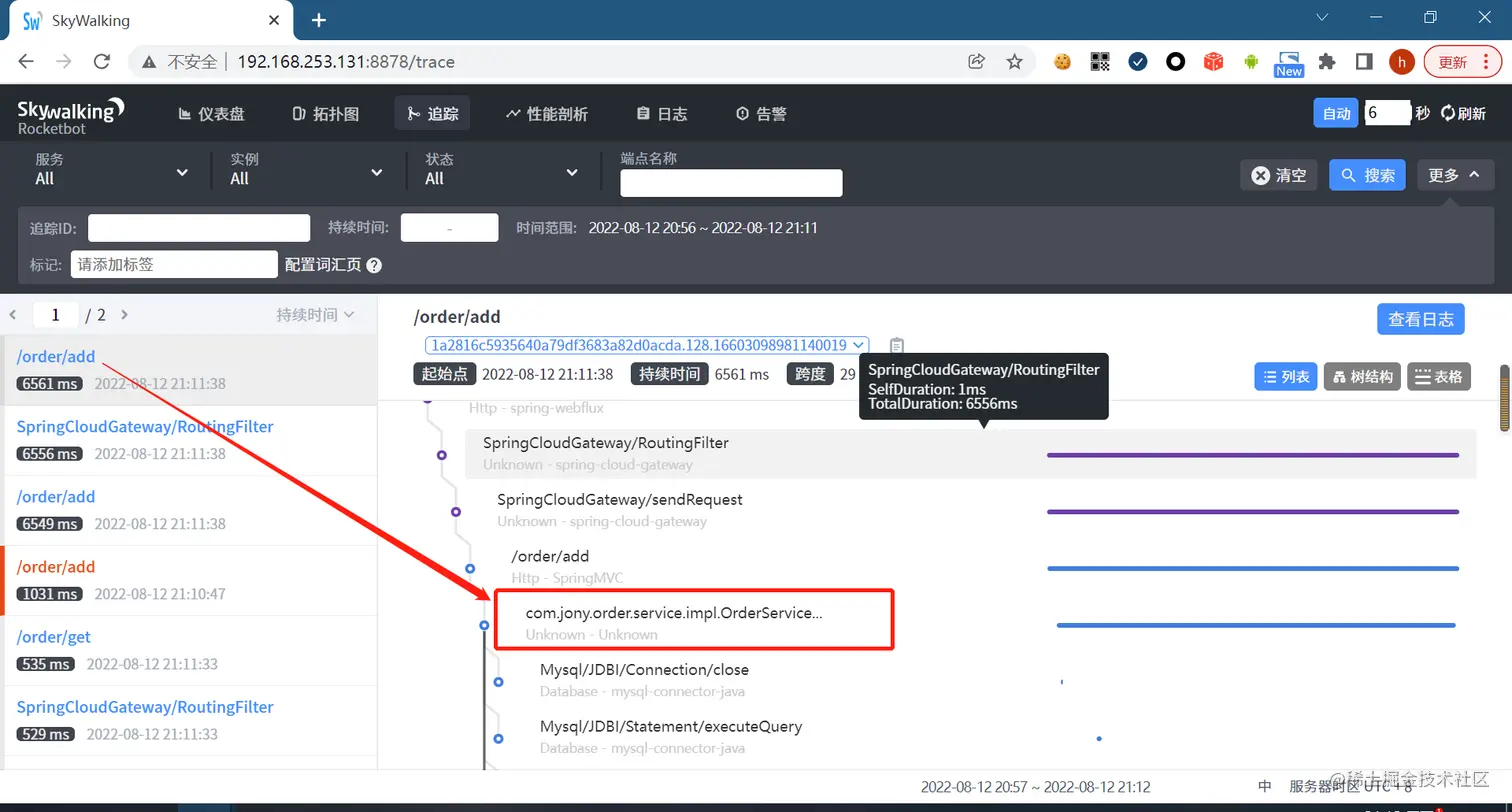The image size is (1512, 812).
Task: Select the 追踪 trace tab
Action: coord(432,114)
